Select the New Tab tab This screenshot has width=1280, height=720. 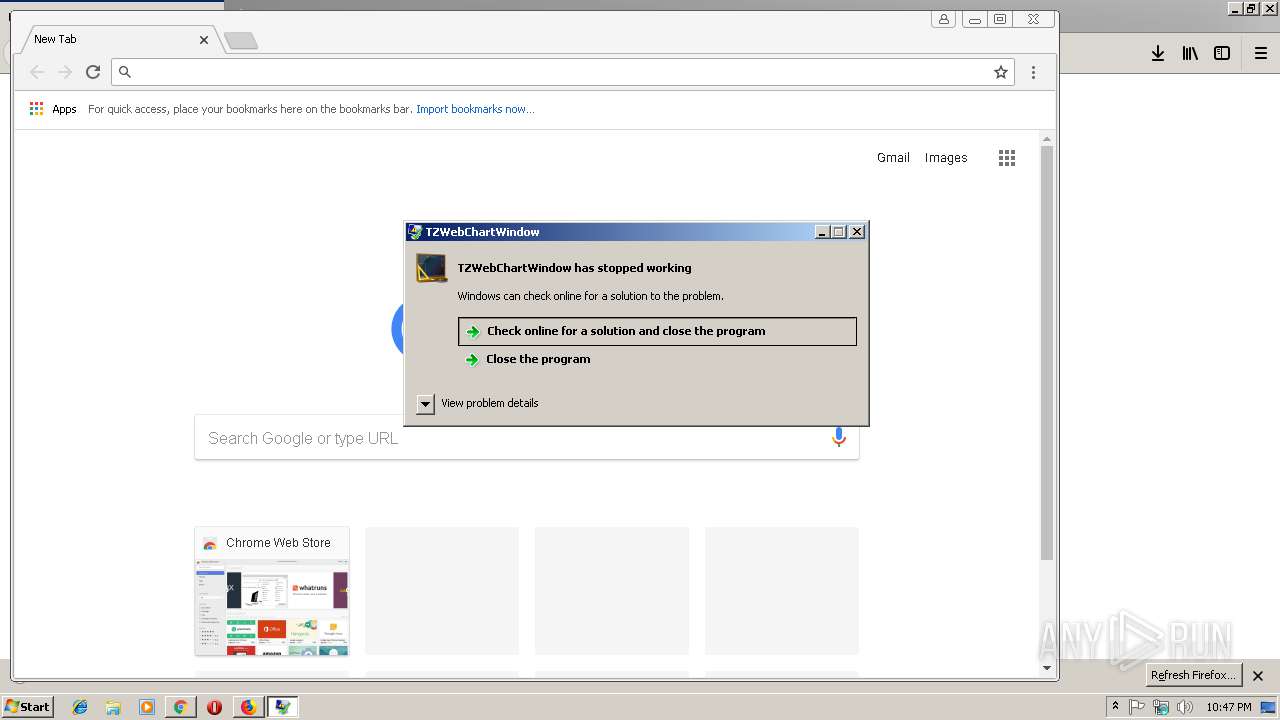[x=117, y=39]
